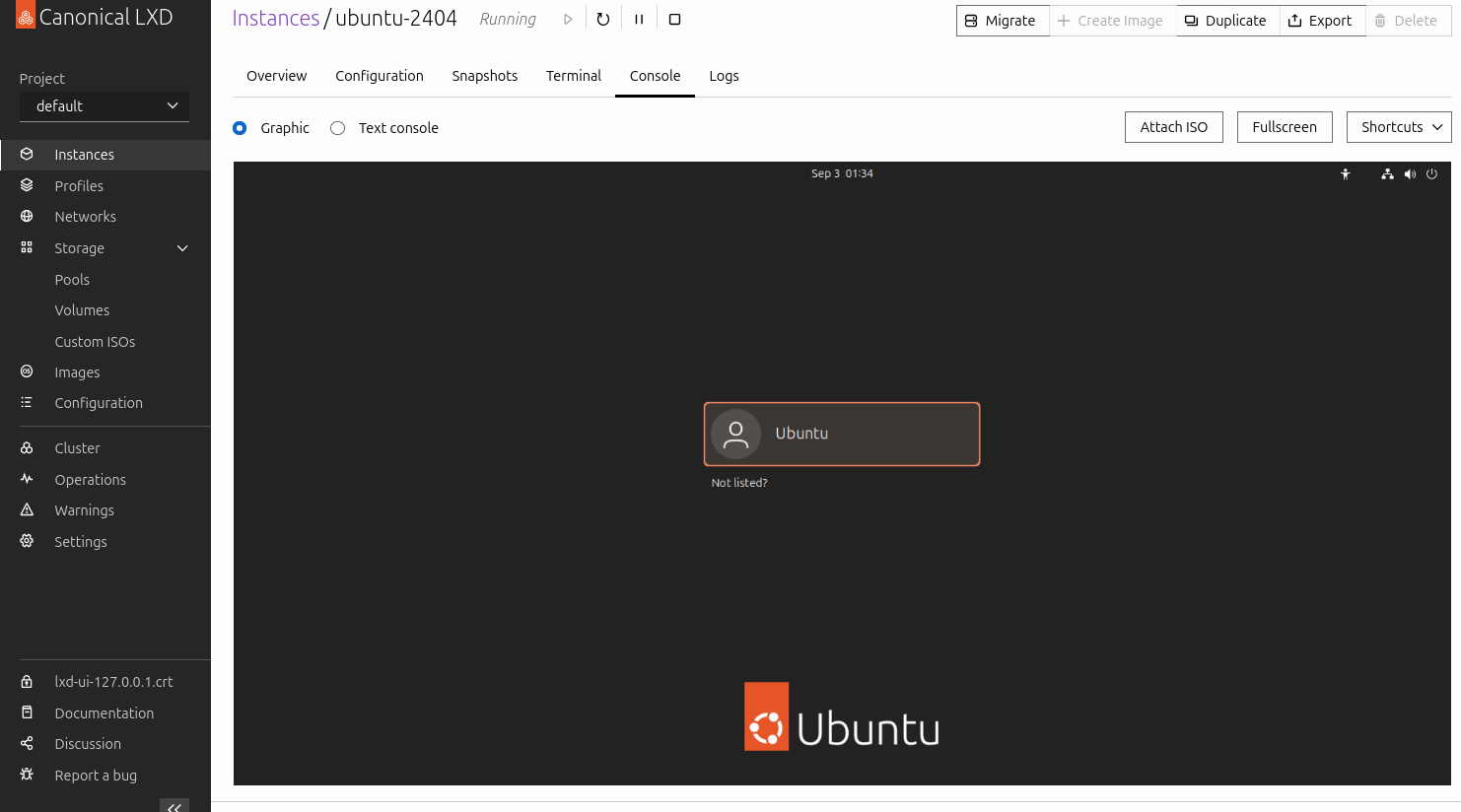Click the Configuration list icon in sidebar
Image resolution: width=1461 pixels, height=812 pixels.
click(x=27, y=402)
